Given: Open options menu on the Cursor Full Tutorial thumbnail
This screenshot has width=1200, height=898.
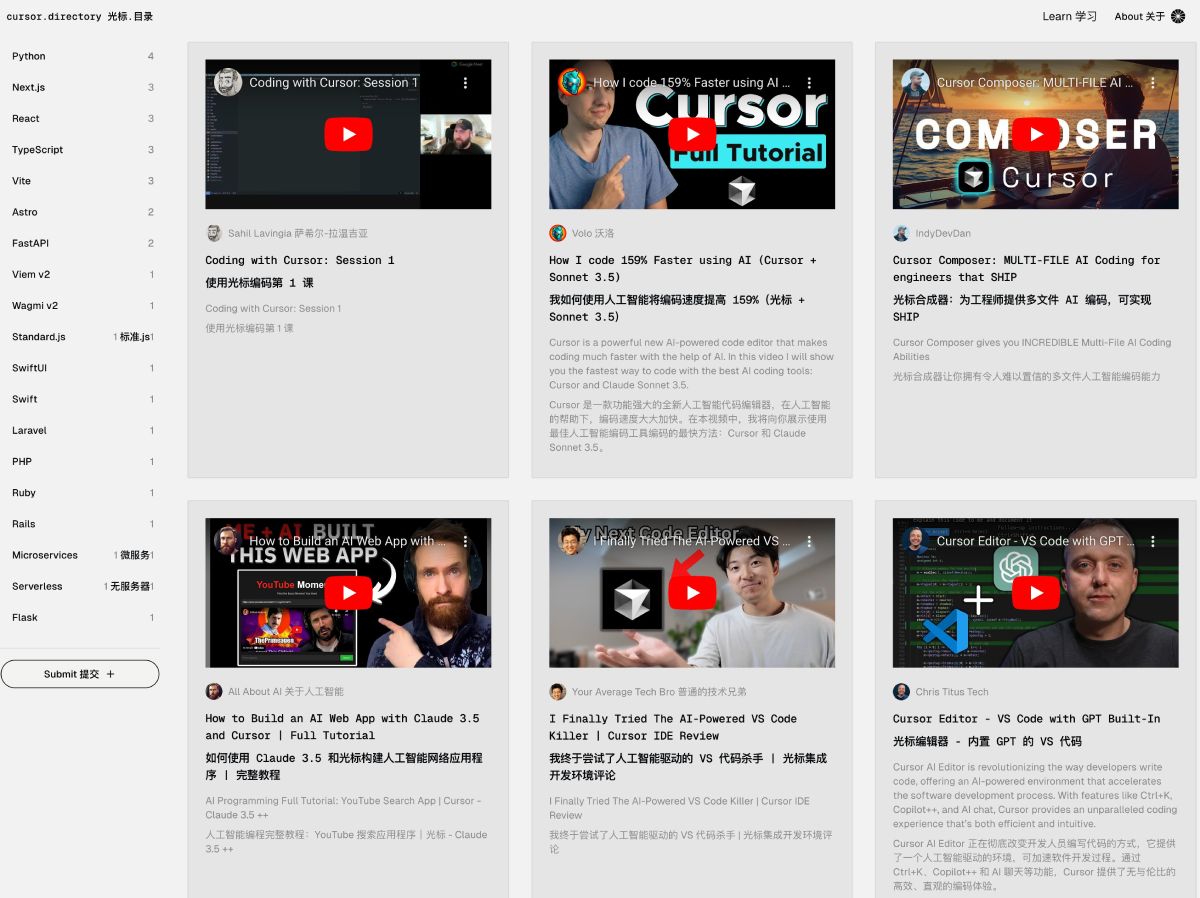Looking at the screenshot, I should 808,83.
